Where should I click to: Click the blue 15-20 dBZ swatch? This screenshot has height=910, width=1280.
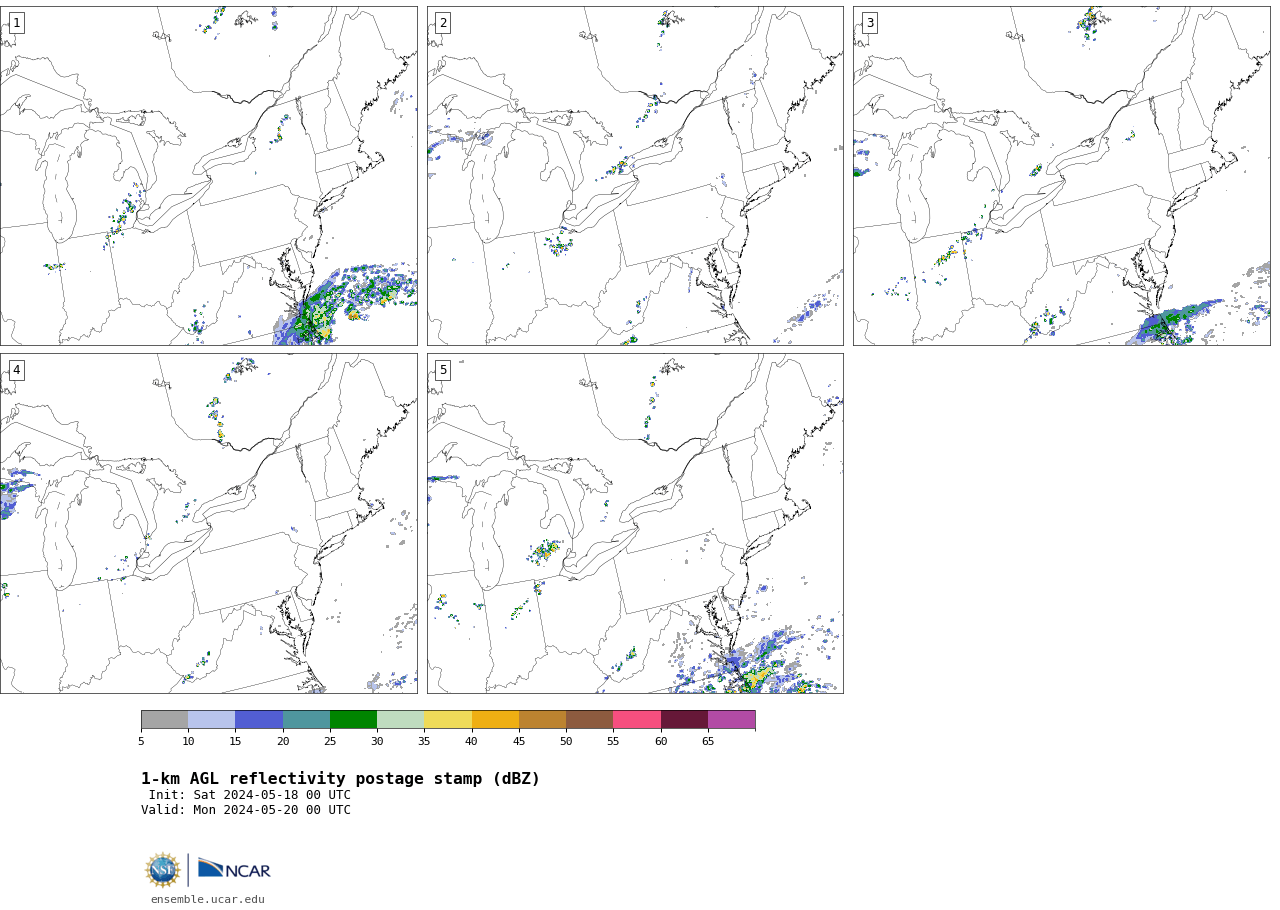tap(259, 720)
